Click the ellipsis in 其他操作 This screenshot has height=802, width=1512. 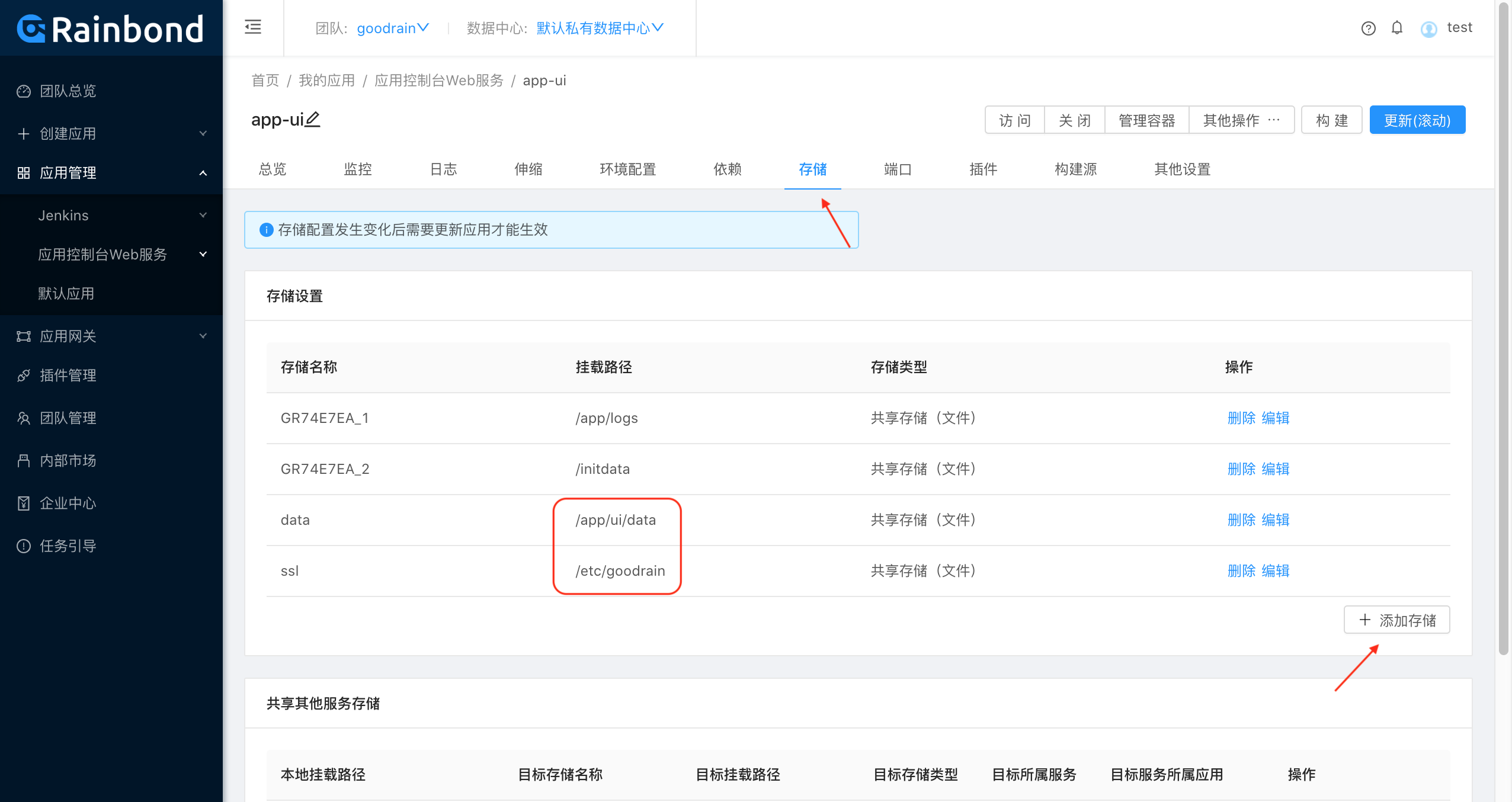[x=1274, y=120]
